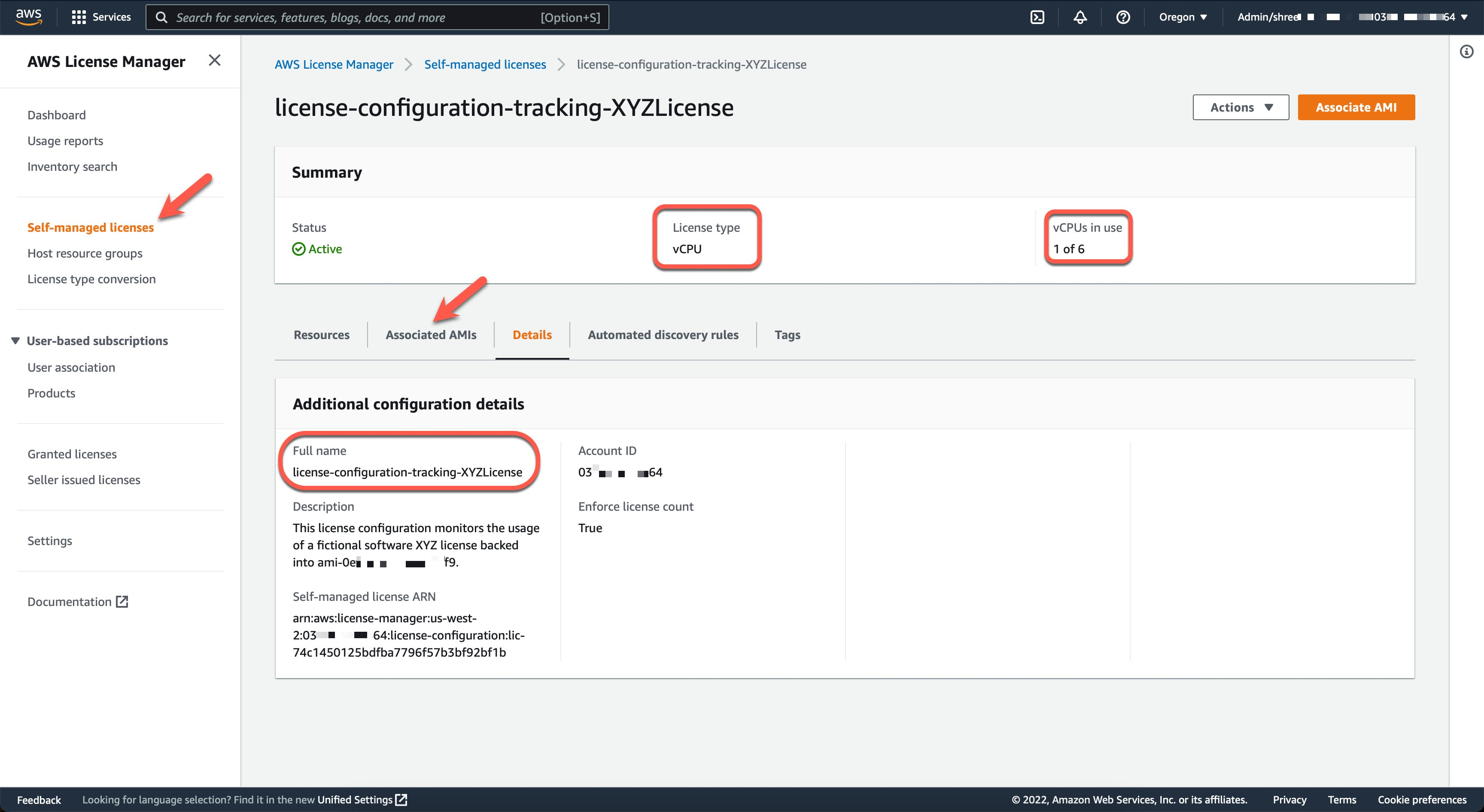Open Self-managed licenses in breadcrumb

(x=484, y=64)
